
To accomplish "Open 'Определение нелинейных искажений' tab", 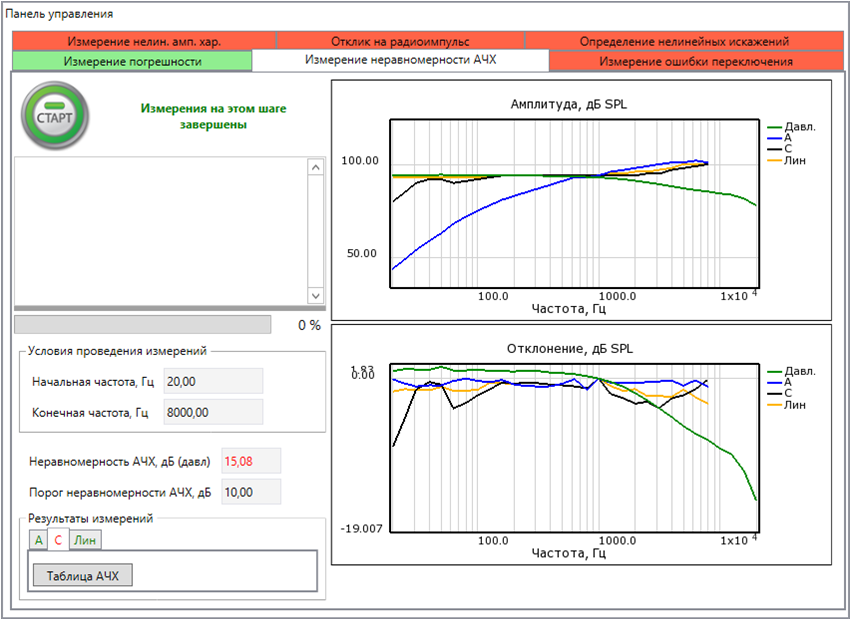I will click(x=684, y=42).
